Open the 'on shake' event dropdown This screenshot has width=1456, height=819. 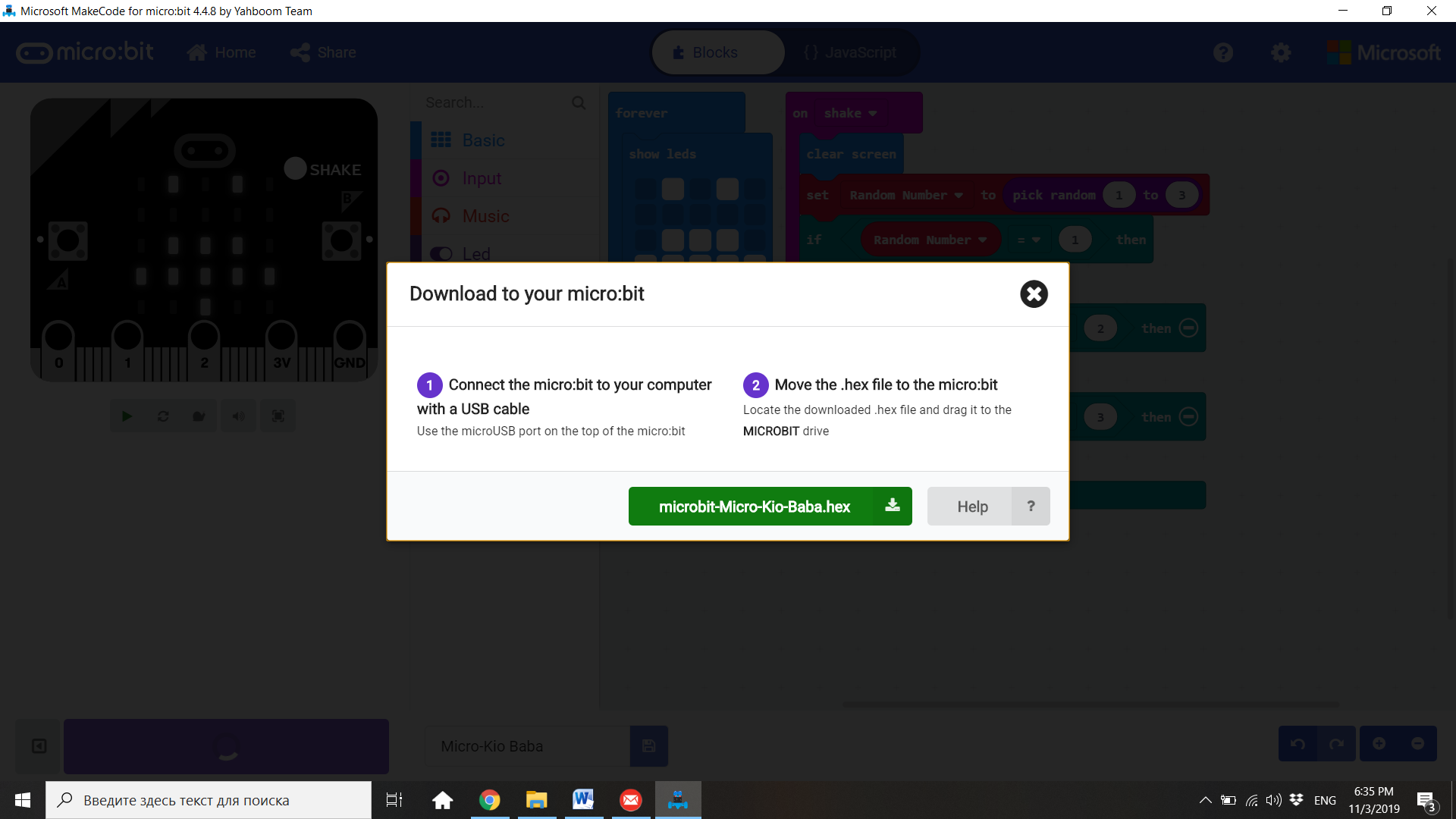872,113
